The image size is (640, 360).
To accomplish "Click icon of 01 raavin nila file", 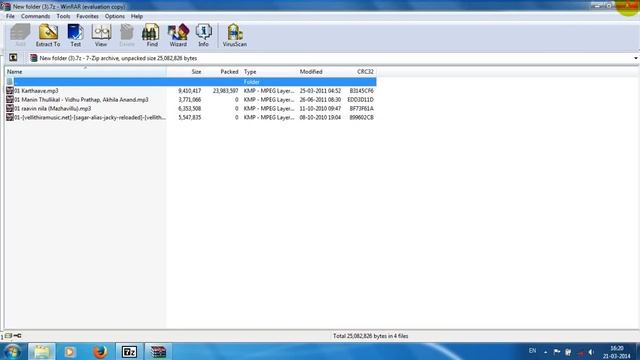I will click(x=10, y=109).
